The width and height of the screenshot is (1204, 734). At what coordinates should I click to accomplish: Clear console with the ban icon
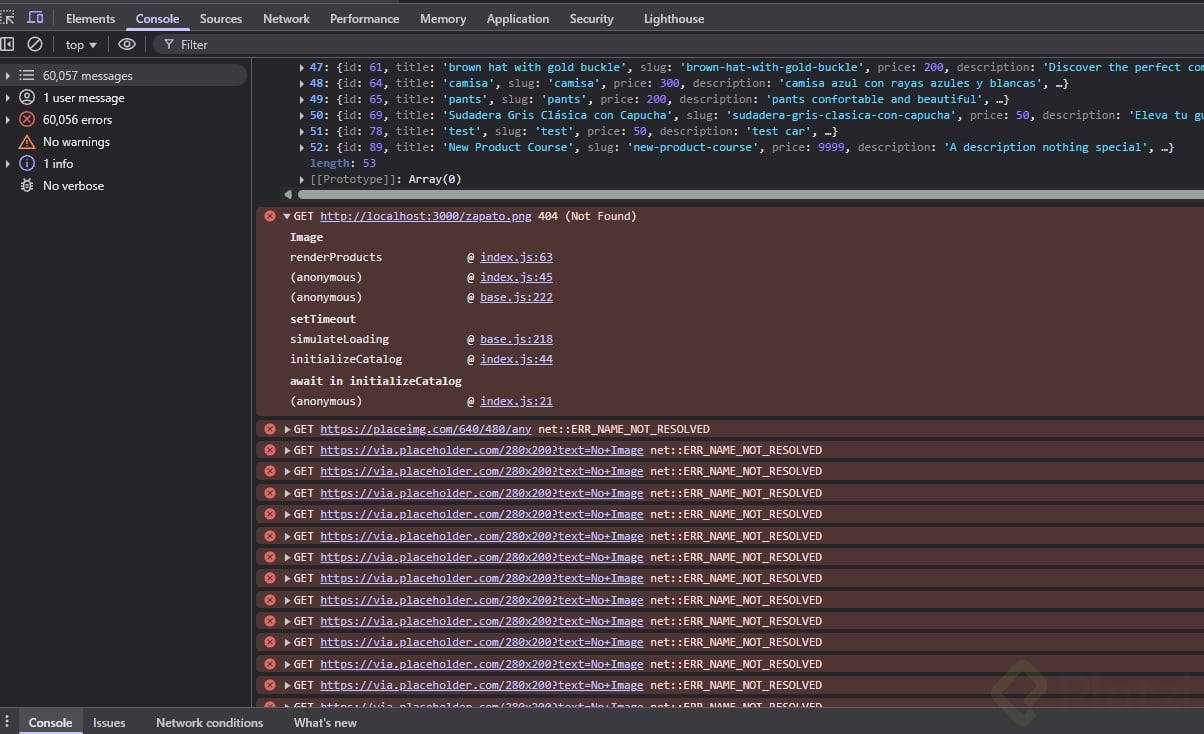pyautogui.click(x=35, y=44)
